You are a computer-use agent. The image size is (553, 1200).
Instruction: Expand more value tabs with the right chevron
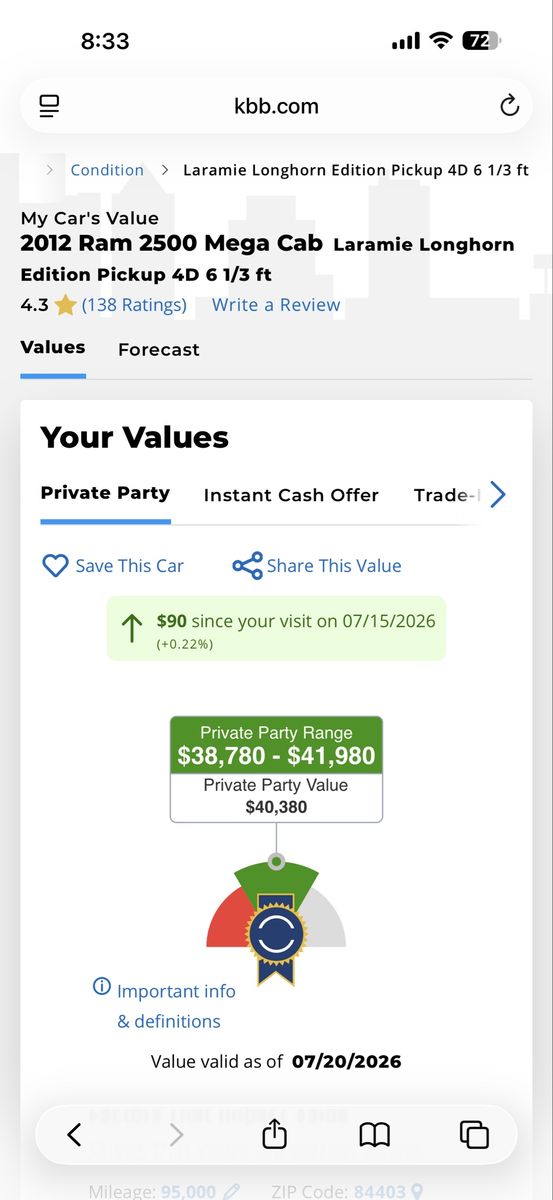pyautogui.click(x=498, y=494)
